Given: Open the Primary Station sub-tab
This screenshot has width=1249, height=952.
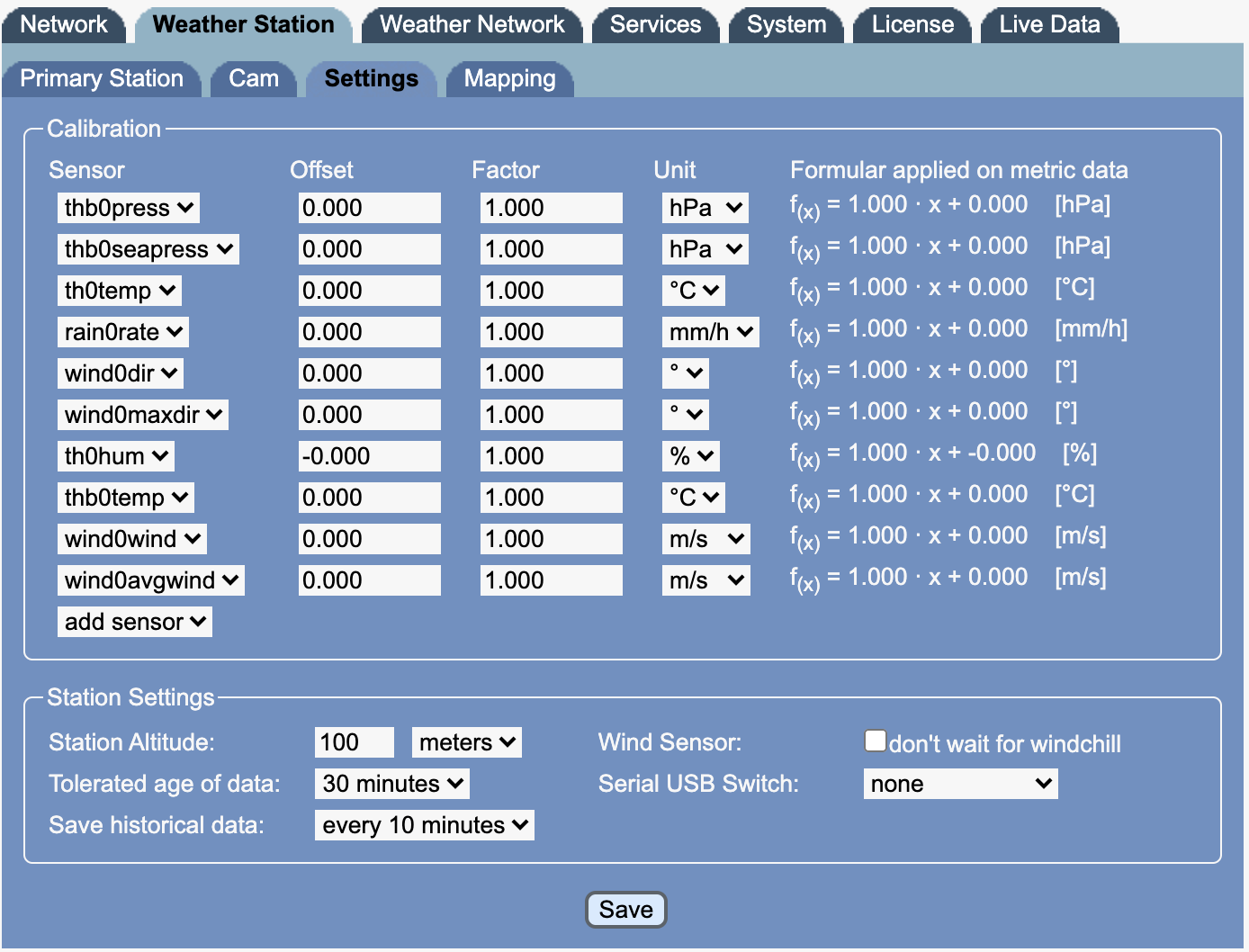Looking at the screenshot, I should pyautogui.click(x=102, y=78).
